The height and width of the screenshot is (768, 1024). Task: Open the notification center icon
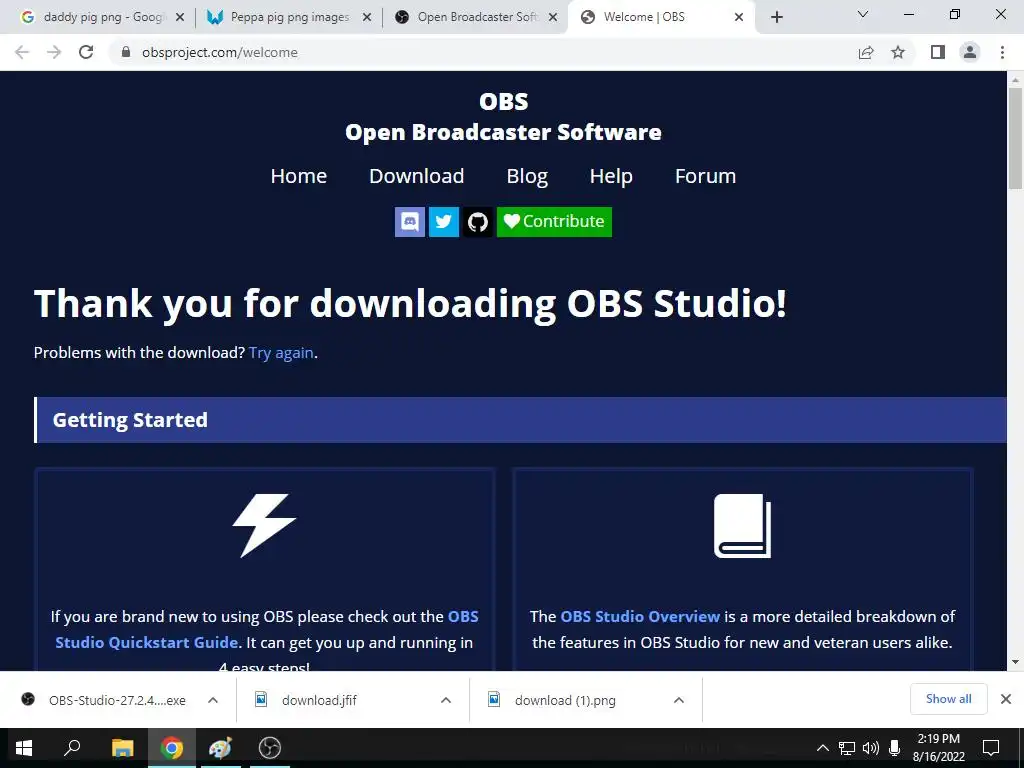tap(991, 748)
